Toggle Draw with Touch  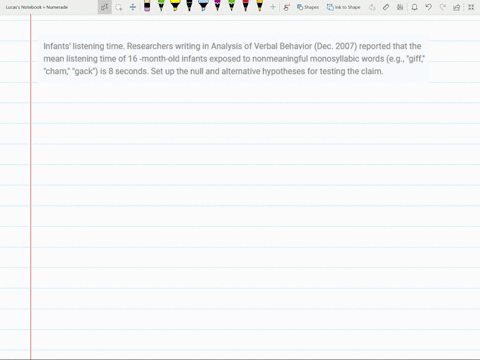[x=286, y=7]
